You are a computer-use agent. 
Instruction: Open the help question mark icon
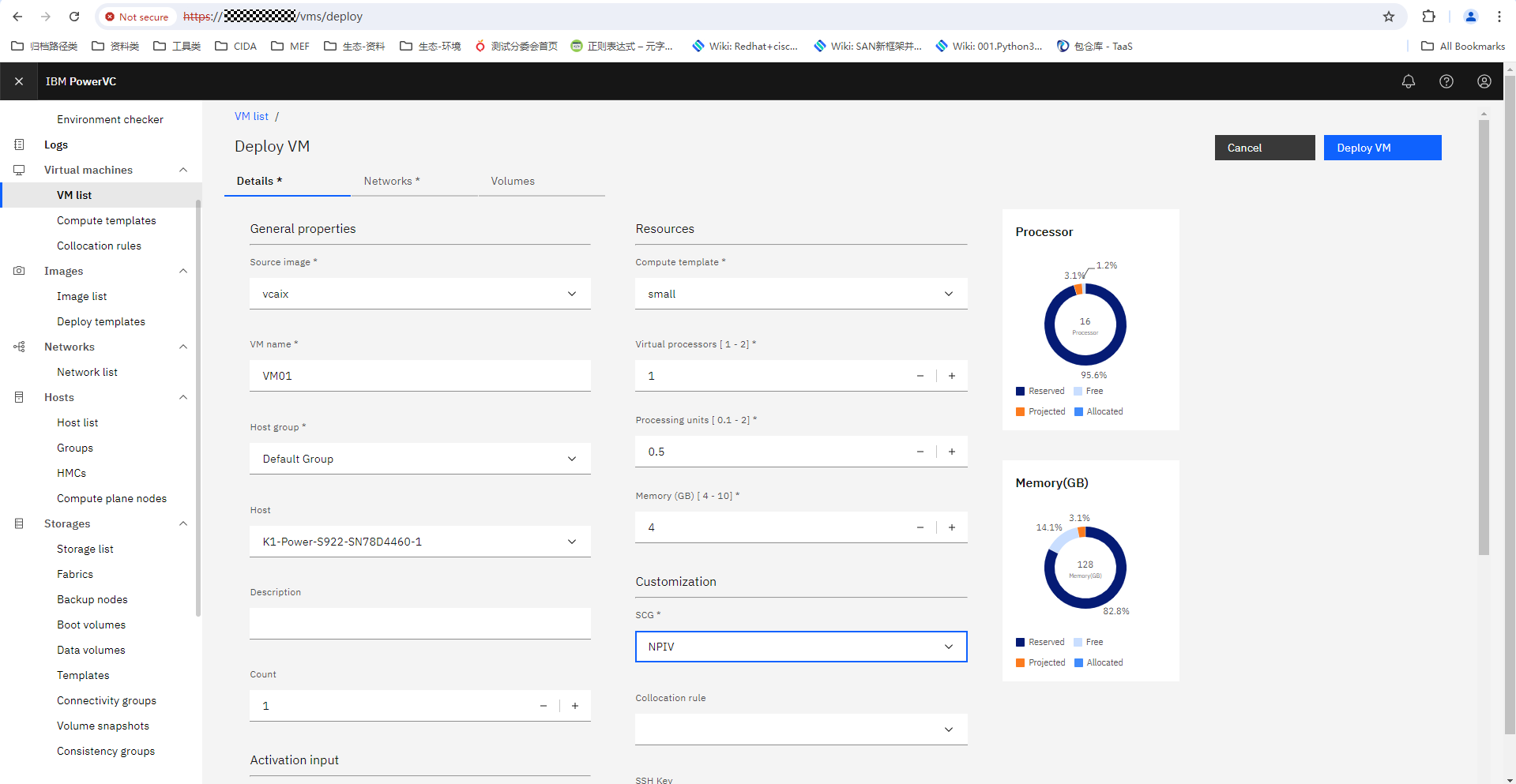tap(1446, 81)
